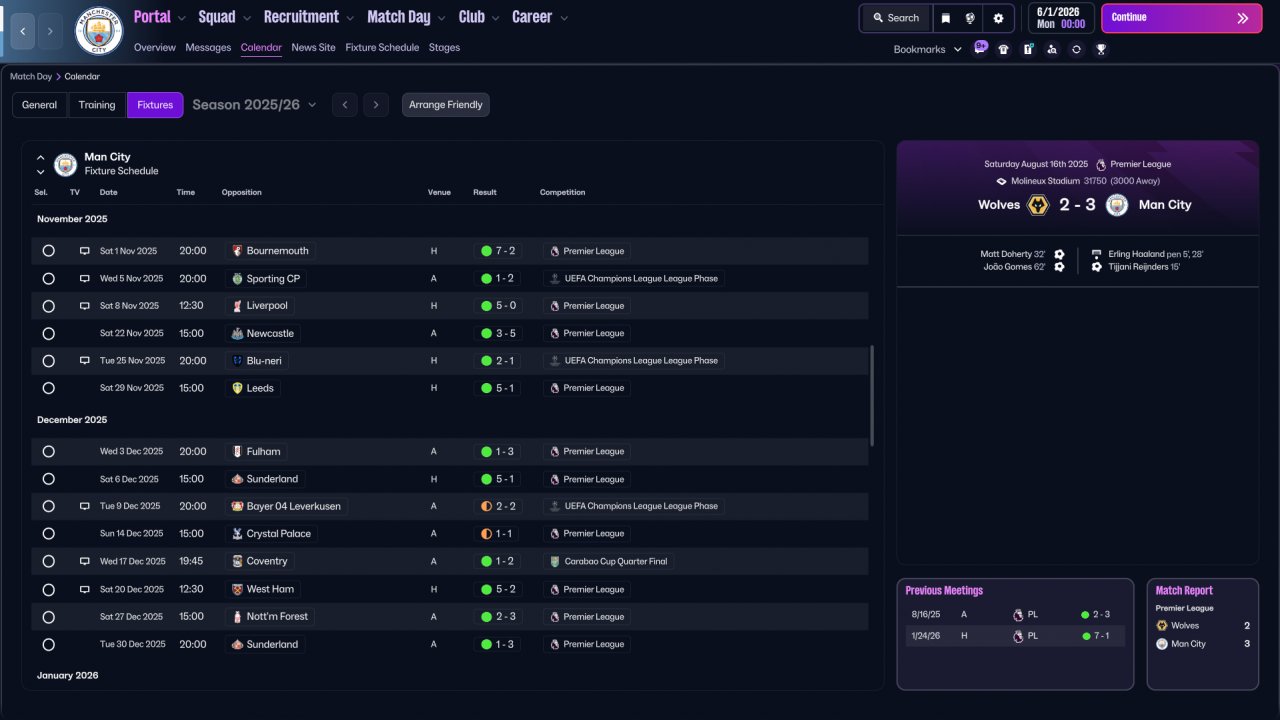This screenshot has height=720, width=1280.
Task: Open unread messages icon with 9+ badge
Action: click(980, 48)
